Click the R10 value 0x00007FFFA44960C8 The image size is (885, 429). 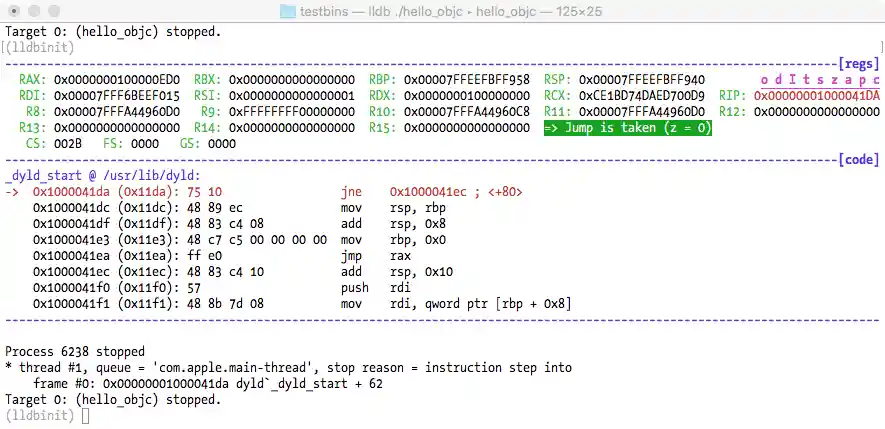tap(467, 112)
